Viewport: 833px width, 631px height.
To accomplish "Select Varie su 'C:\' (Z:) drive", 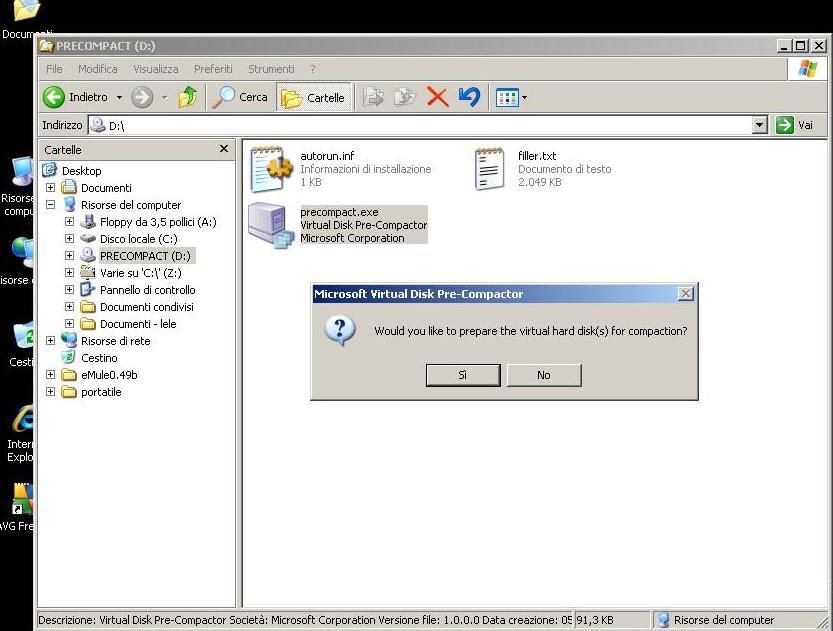I will coord(140,273).
